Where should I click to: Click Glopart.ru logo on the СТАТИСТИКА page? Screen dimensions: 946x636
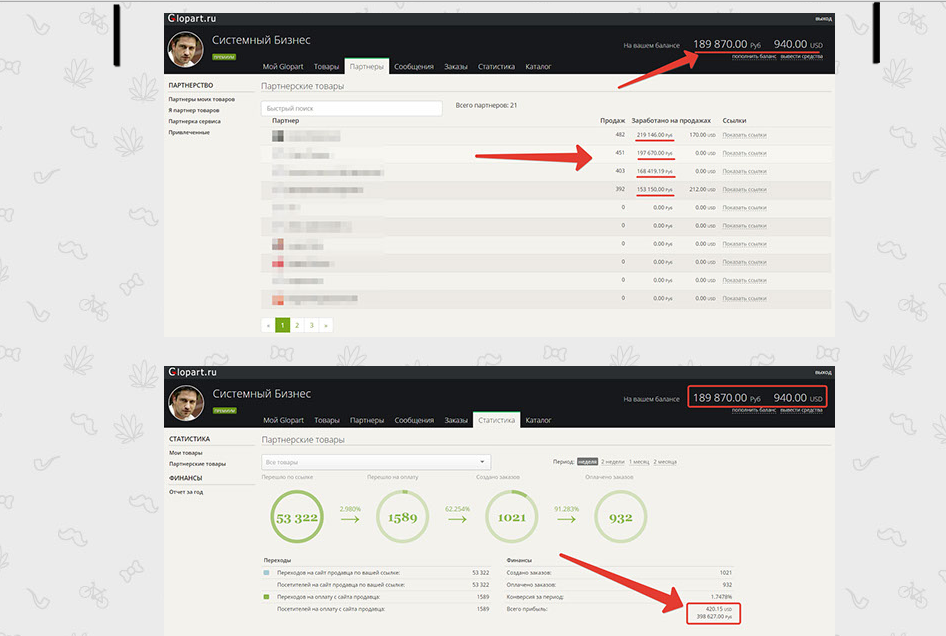click(192, 372)
